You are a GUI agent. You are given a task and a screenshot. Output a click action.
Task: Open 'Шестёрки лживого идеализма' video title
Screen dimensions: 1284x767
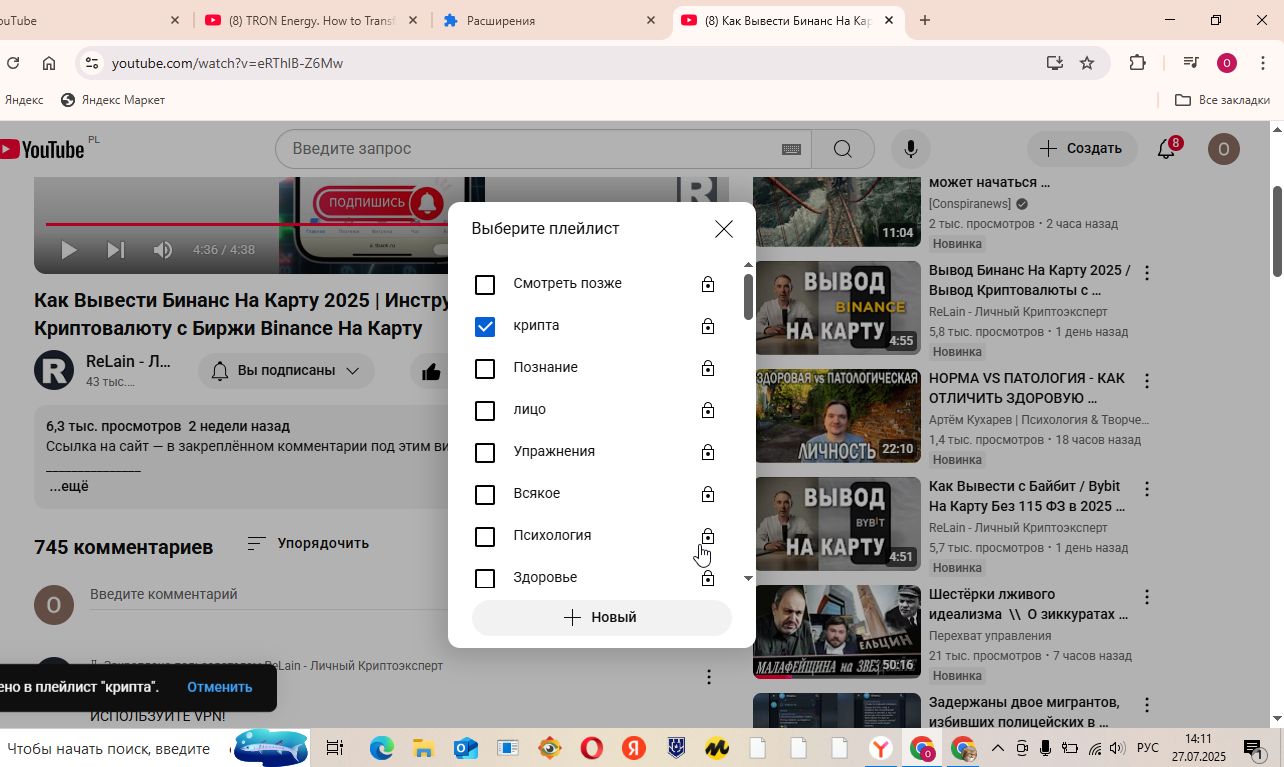[1028, 604]
